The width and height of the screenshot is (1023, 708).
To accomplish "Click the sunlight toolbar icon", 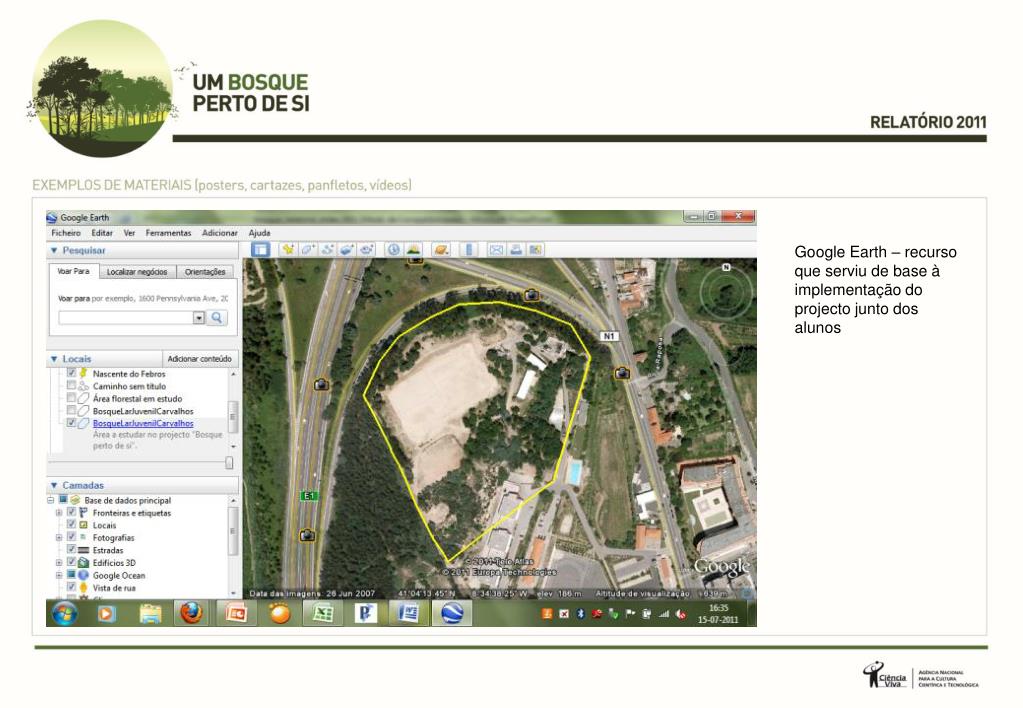I will pyautogui.click(x=413, y=250).
